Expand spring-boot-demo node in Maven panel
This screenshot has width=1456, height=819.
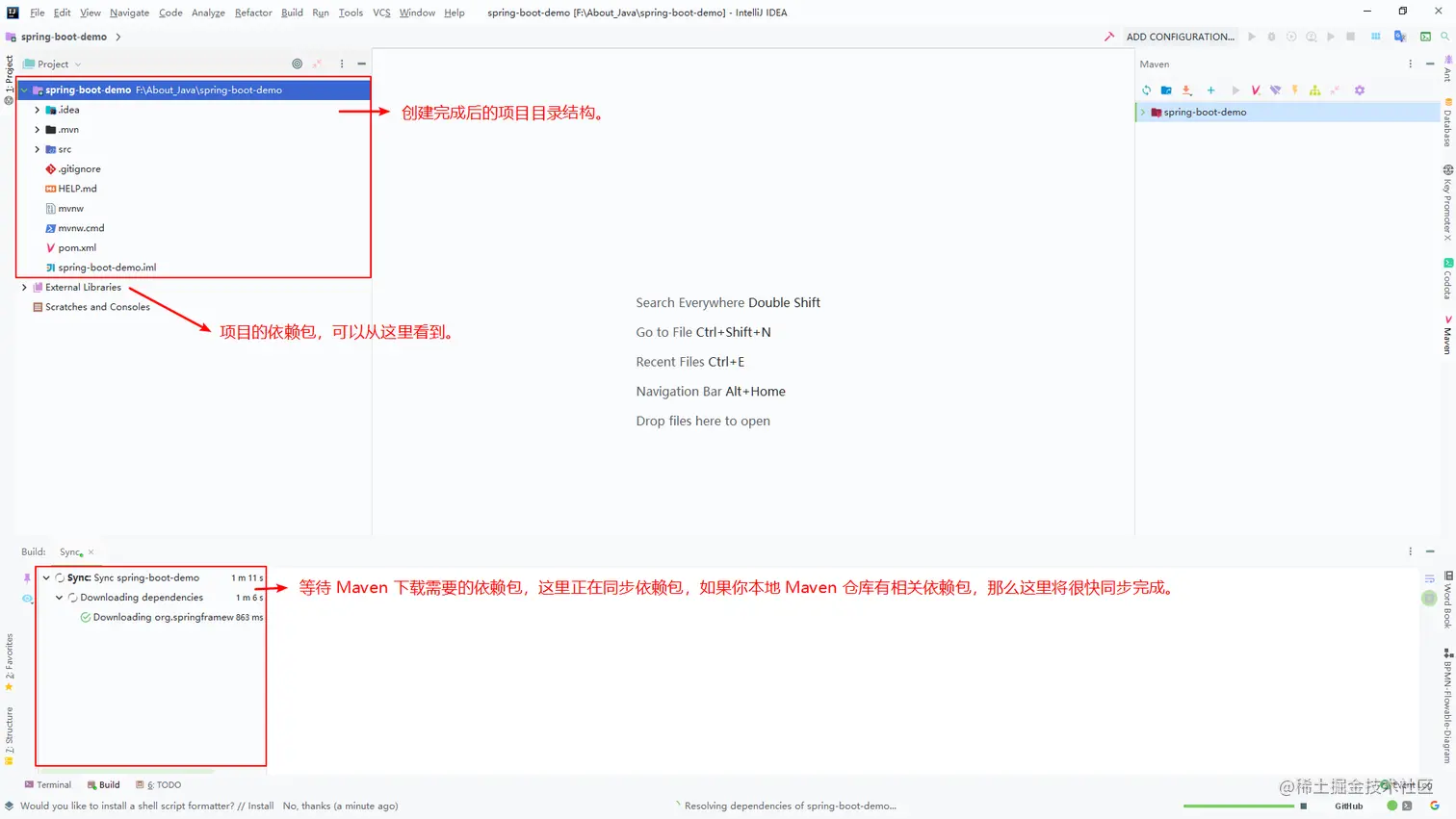point(1143,113)
